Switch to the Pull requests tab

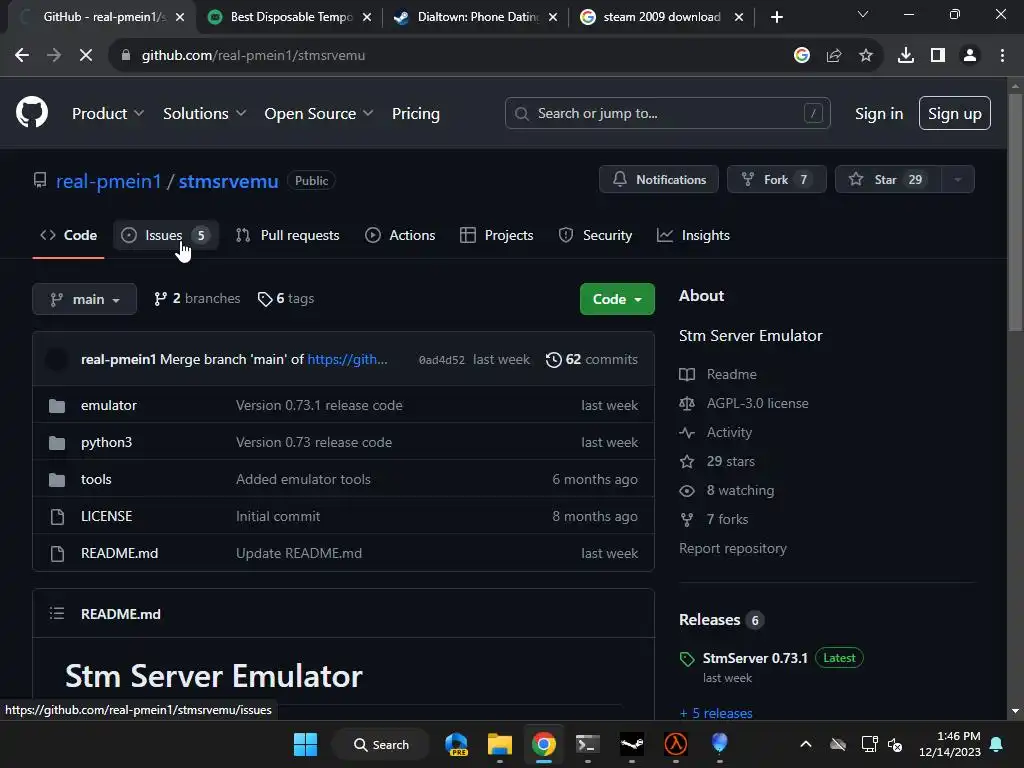287,235
